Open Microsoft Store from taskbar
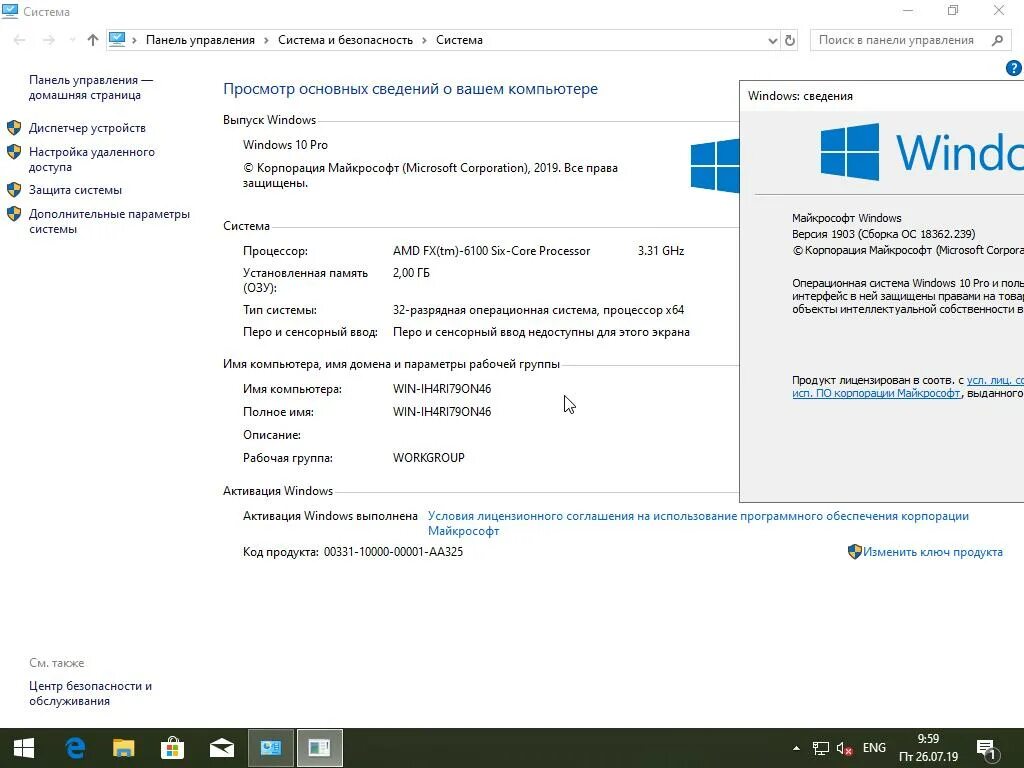 point(172,748)
